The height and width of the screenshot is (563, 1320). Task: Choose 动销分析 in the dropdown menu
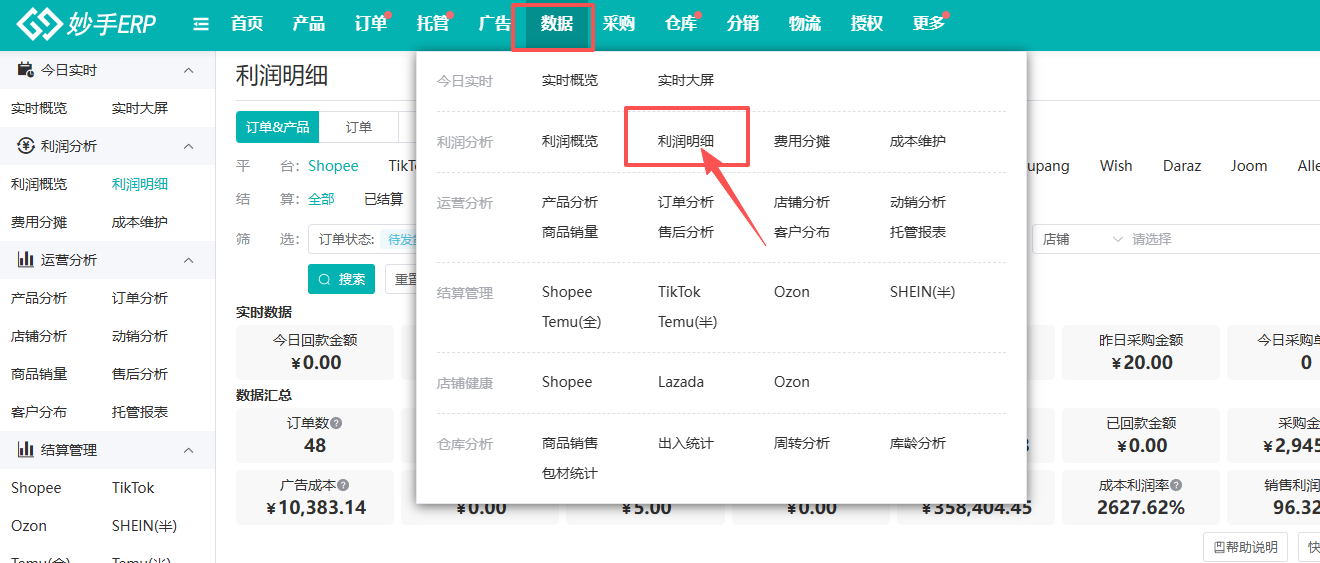point(918,202)
